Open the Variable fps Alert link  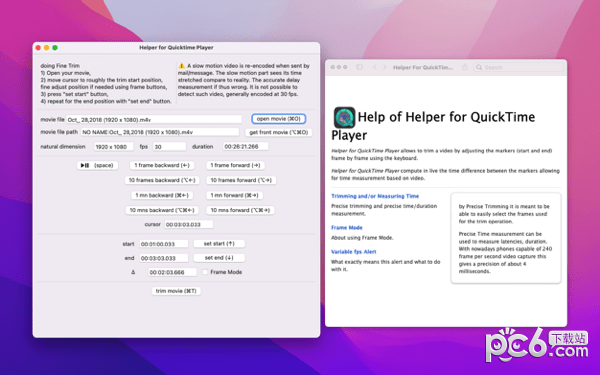click(x=354, y=252)
